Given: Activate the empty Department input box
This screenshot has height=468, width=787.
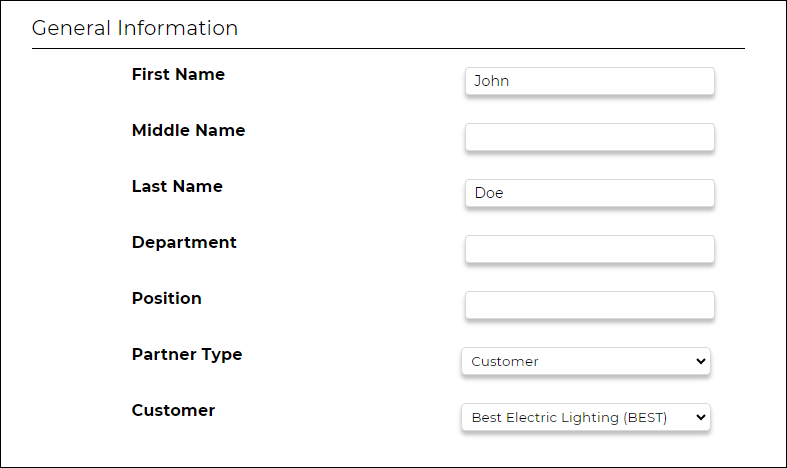Looking at the screenshot, I should 590,249.
